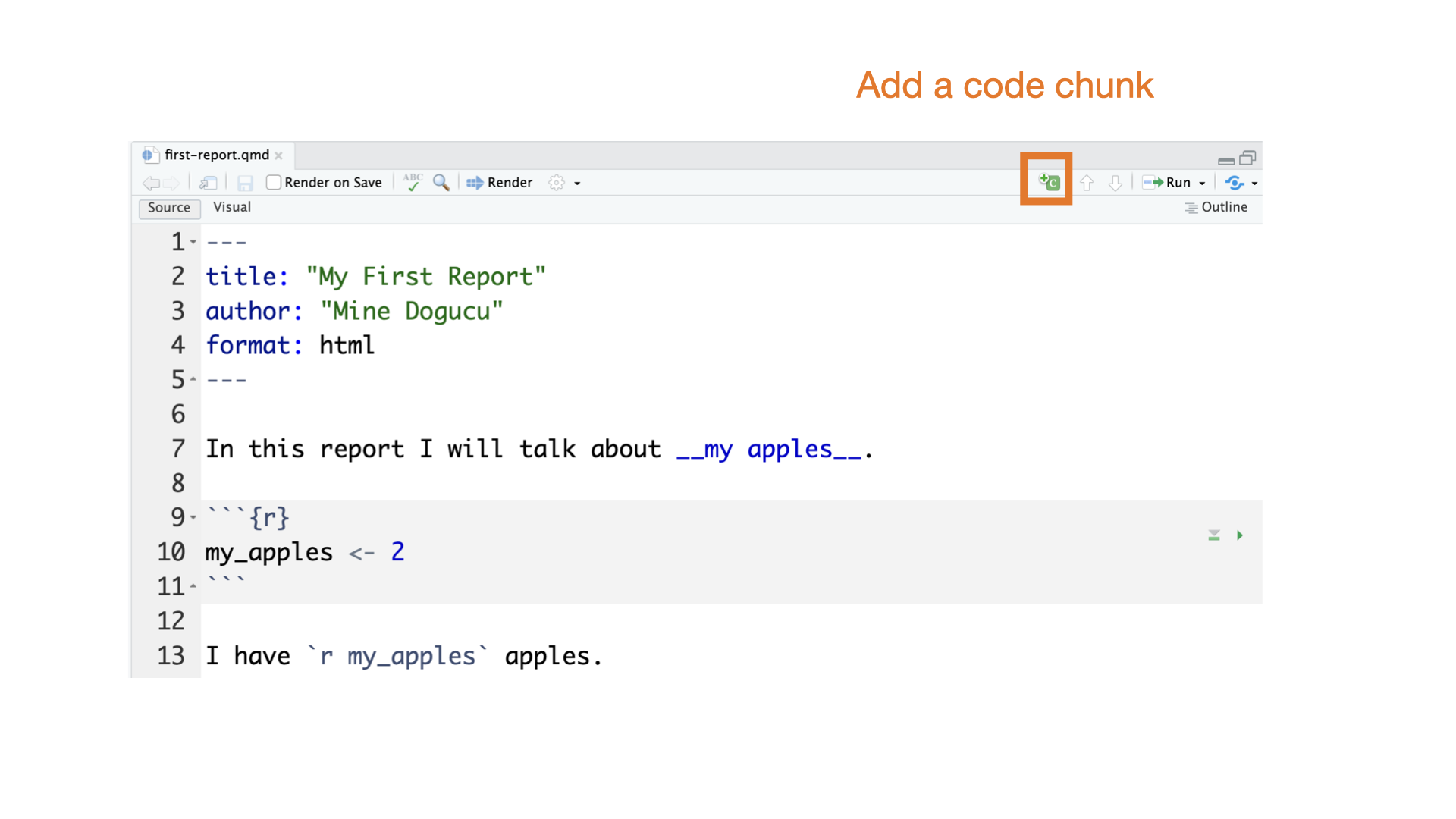This screenshot has height=819, width=1456.
Task: Run all chunks above icon in chunk
Action: coord(1213,535)
